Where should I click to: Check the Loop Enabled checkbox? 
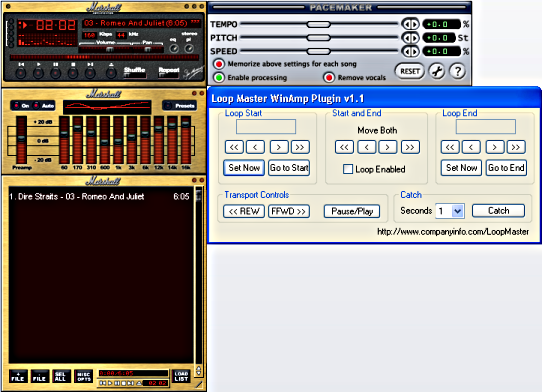coord(348,169)
